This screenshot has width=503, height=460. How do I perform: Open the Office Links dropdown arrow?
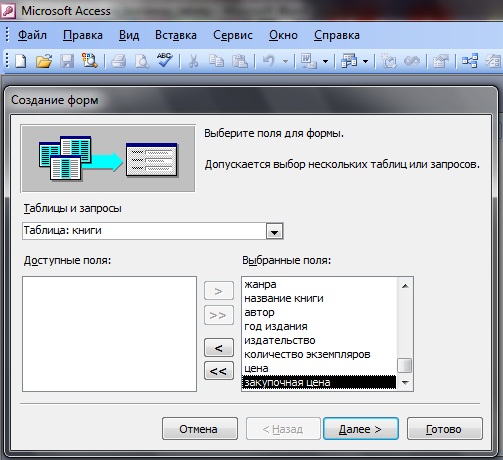tap(325, 61)
